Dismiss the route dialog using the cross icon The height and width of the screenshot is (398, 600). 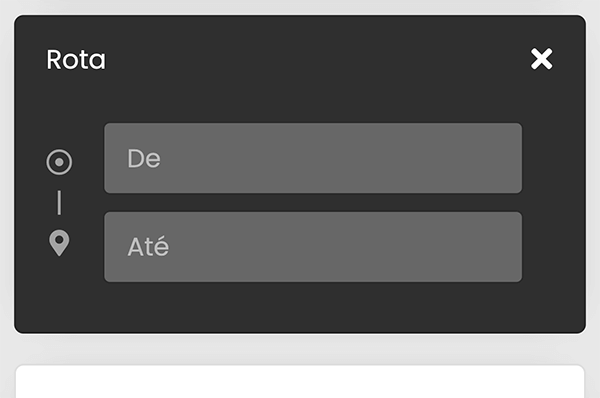(541, 59)
